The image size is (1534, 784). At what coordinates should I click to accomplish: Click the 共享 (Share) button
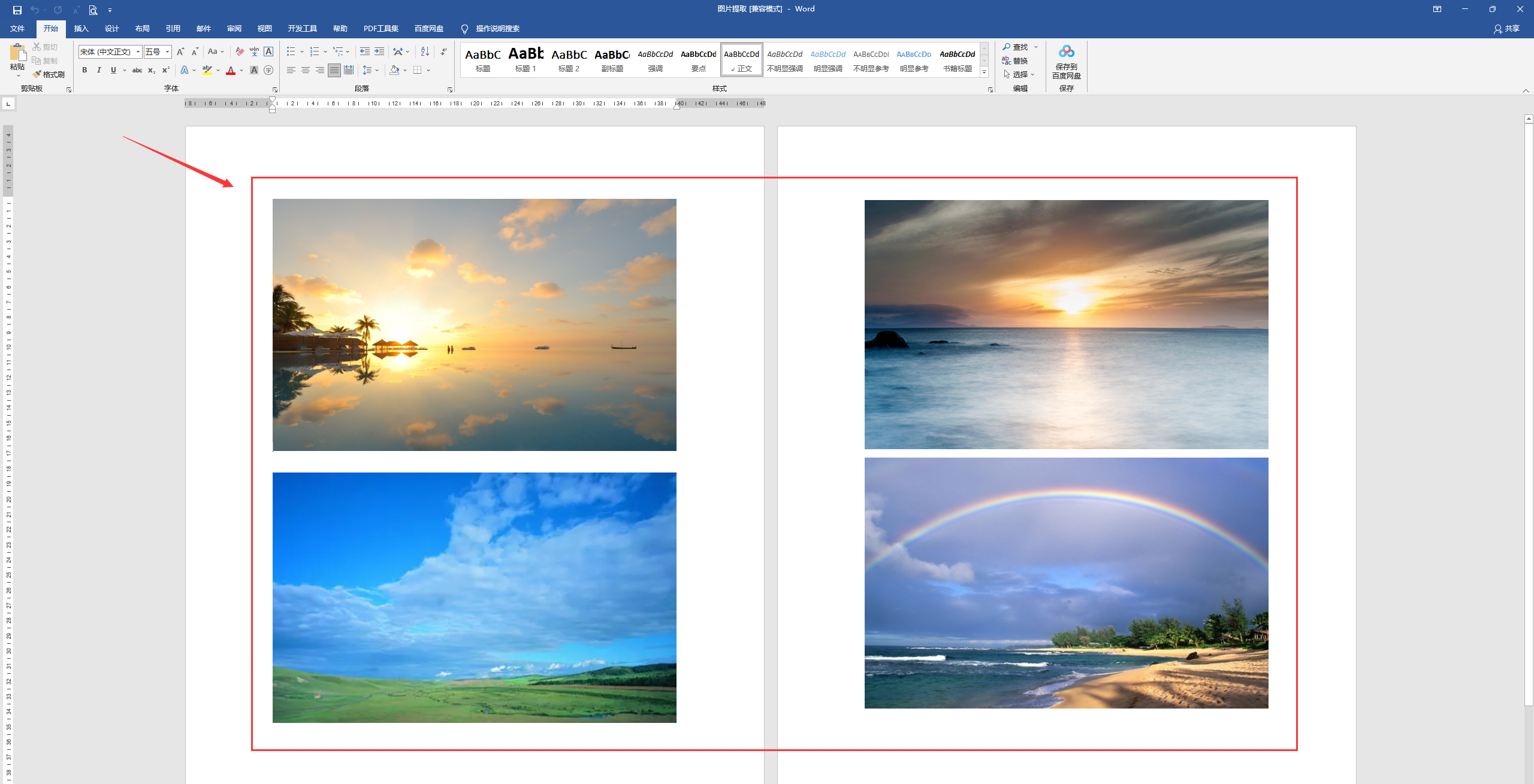click(x=1506, y=29)
